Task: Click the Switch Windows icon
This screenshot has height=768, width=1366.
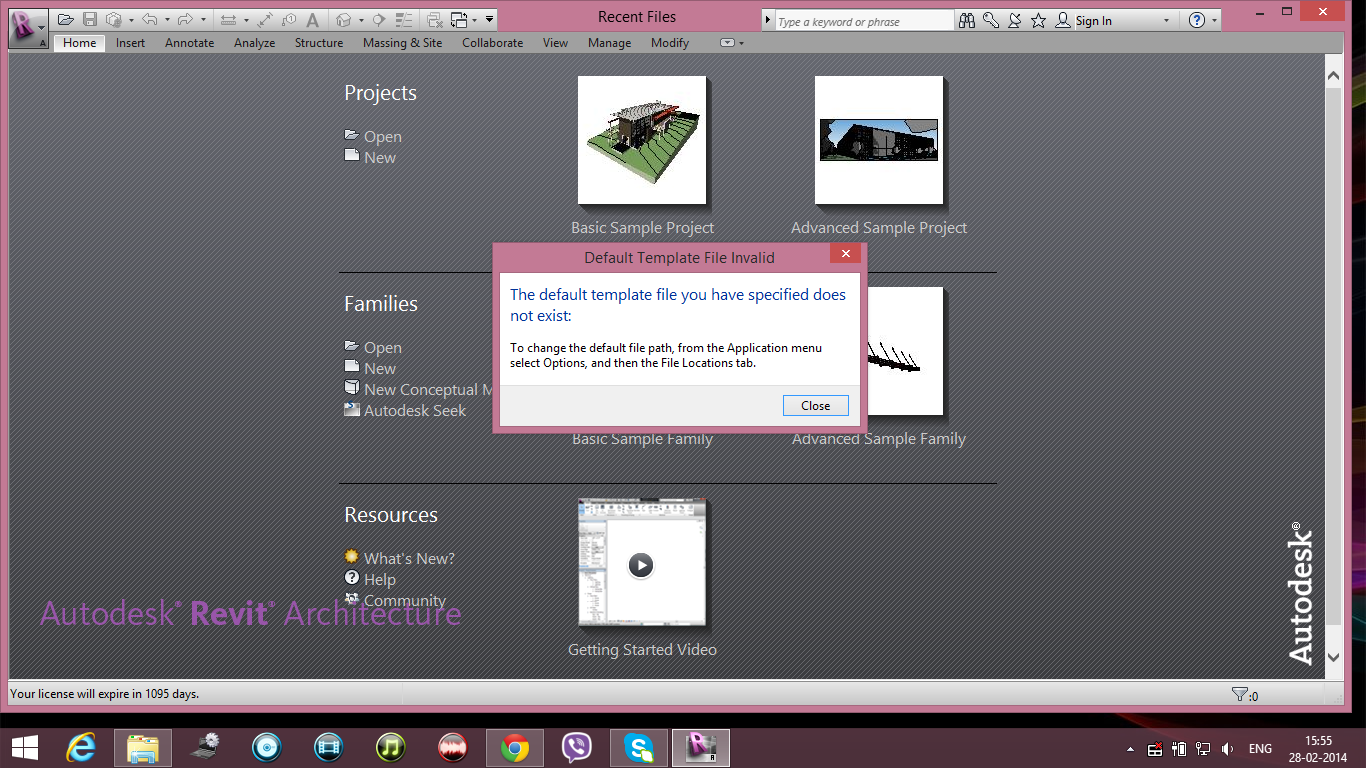Action: pos(459,19)
